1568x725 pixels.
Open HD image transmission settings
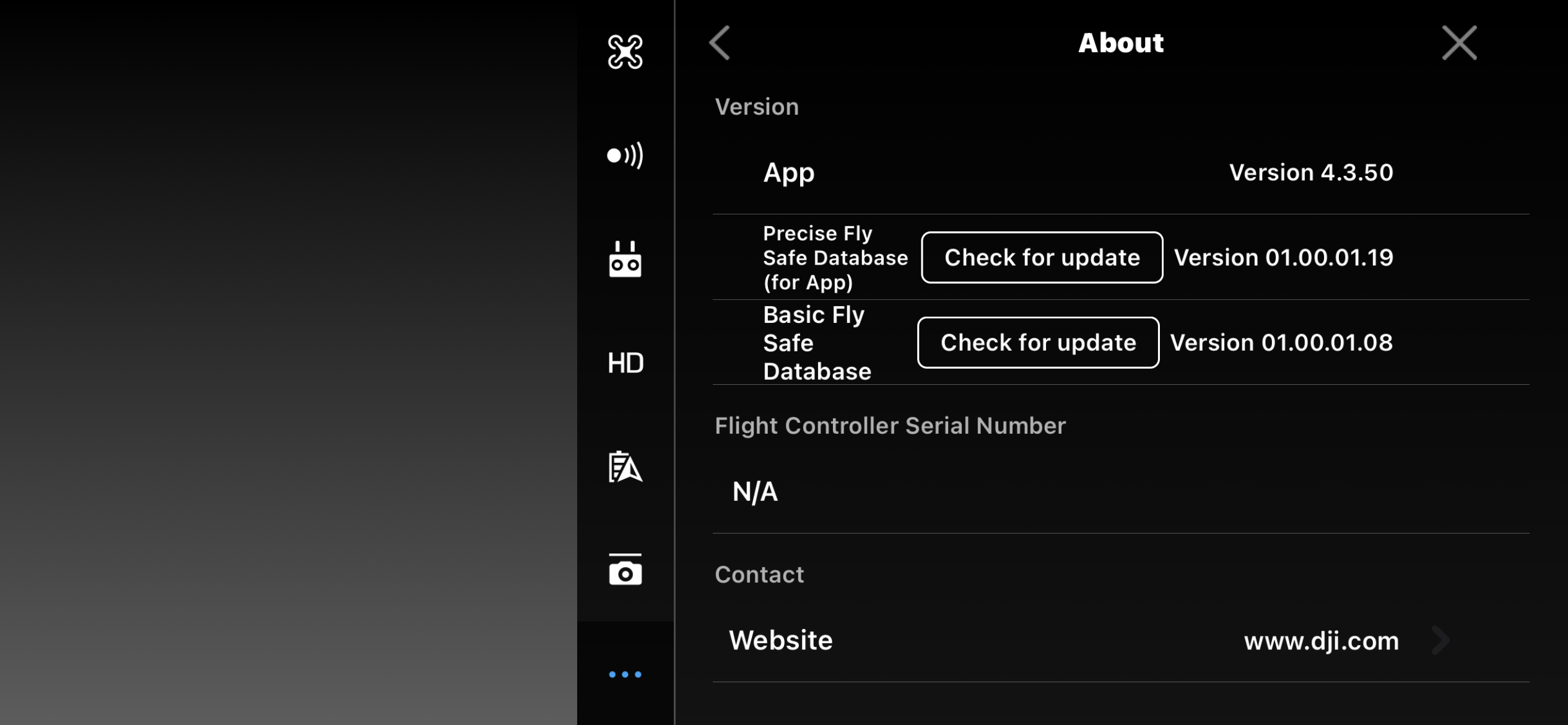pos(625,363)
